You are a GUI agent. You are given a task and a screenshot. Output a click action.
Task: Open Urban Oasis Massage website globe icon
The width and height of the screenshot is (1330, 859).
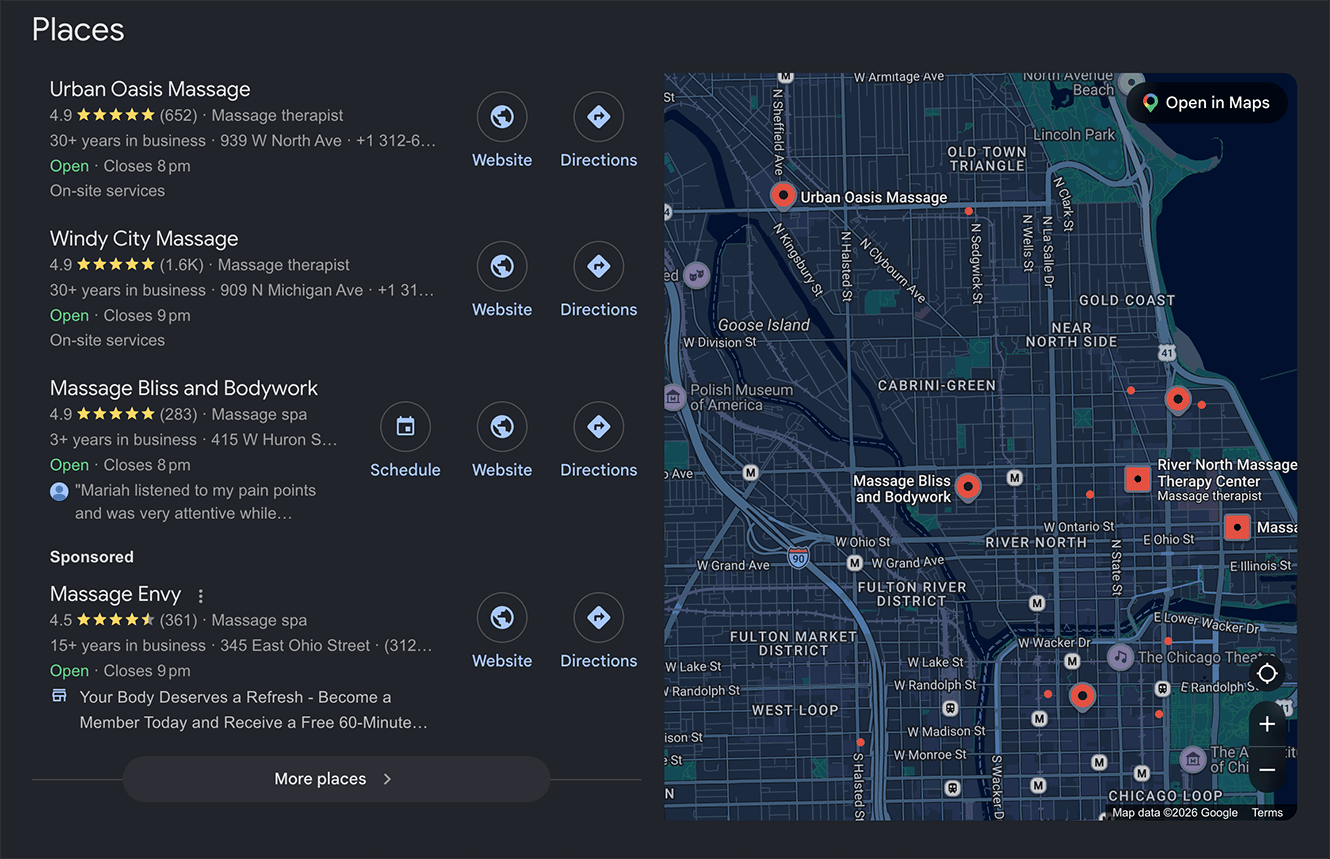pyautogui.click(x=502, y=117)
